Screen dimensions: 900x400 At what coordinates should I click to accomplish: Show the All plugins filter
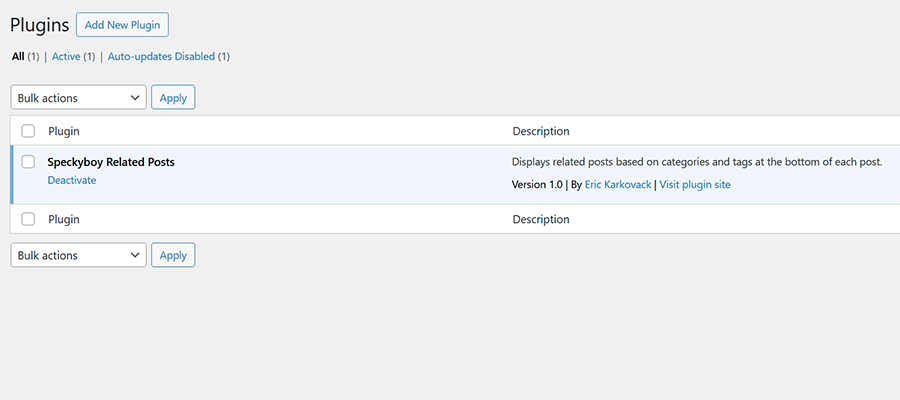tap(18, 57)
